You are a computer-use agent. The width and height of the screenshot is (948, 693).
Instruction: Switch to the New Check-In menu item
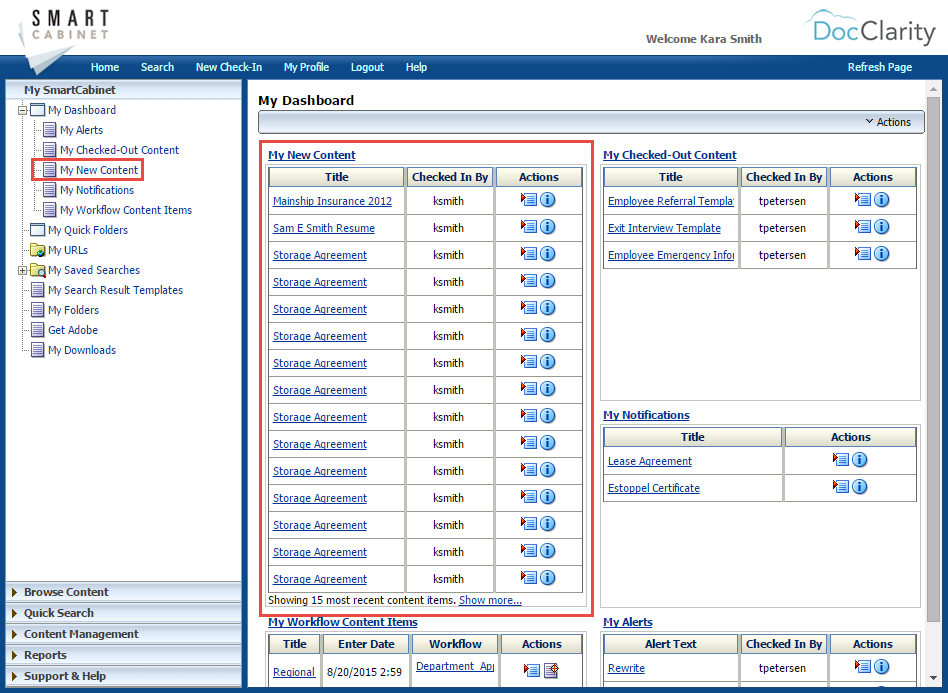228,67
